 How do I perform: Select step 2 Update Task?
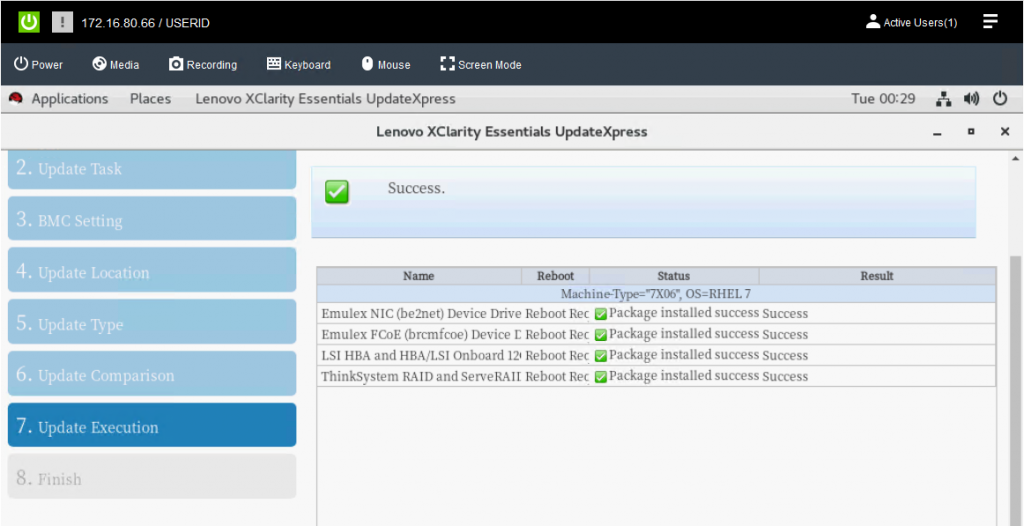pyautogui.click(x=152, y=169)
